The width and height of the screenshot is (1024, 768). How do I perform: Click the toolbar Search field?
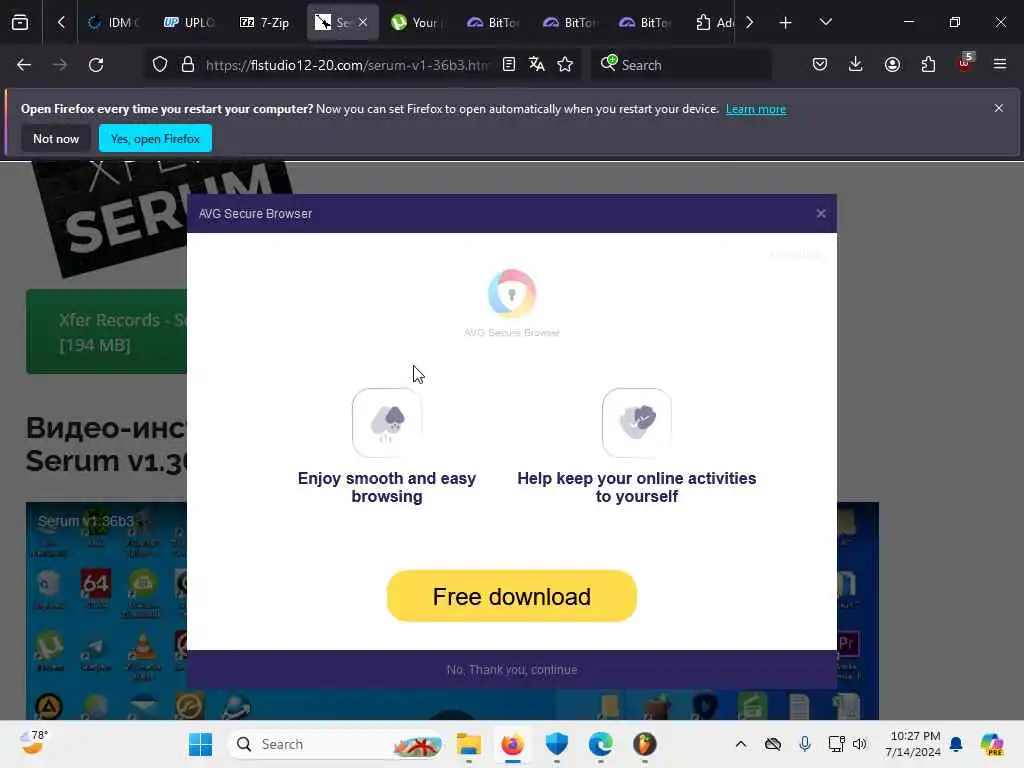tap(681, 65)
